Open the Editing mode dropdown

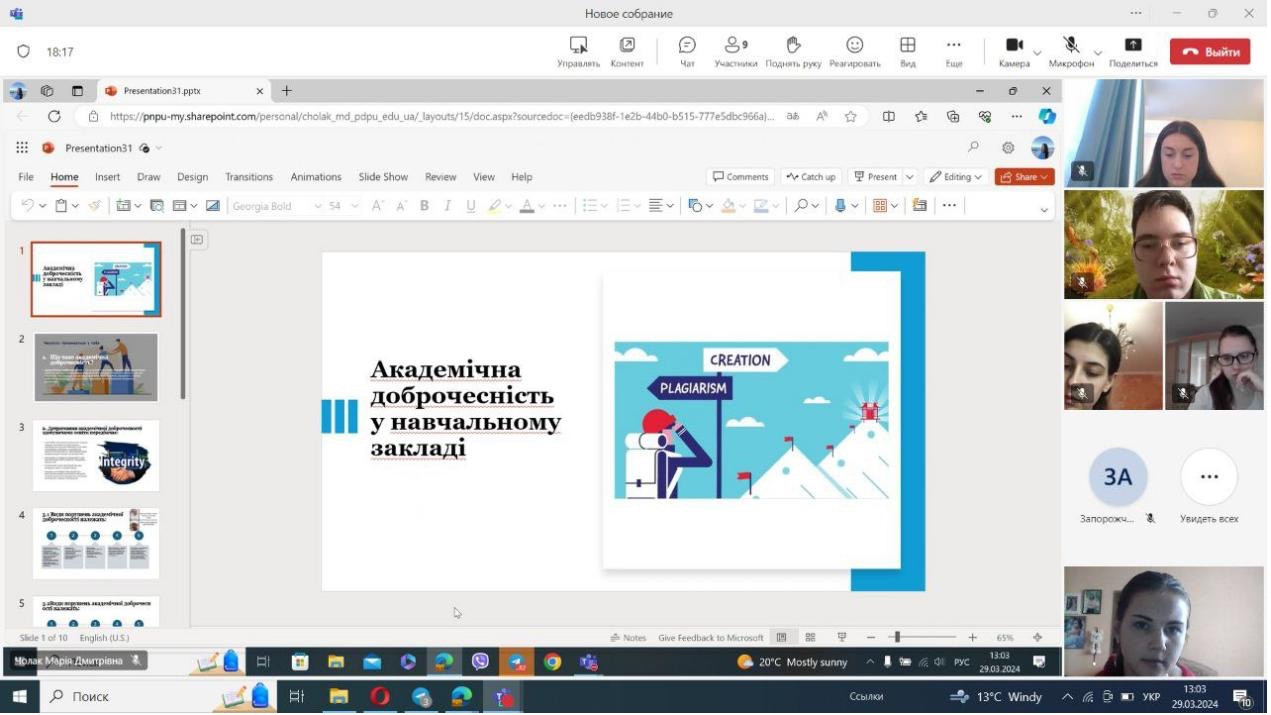click(958, 177)
